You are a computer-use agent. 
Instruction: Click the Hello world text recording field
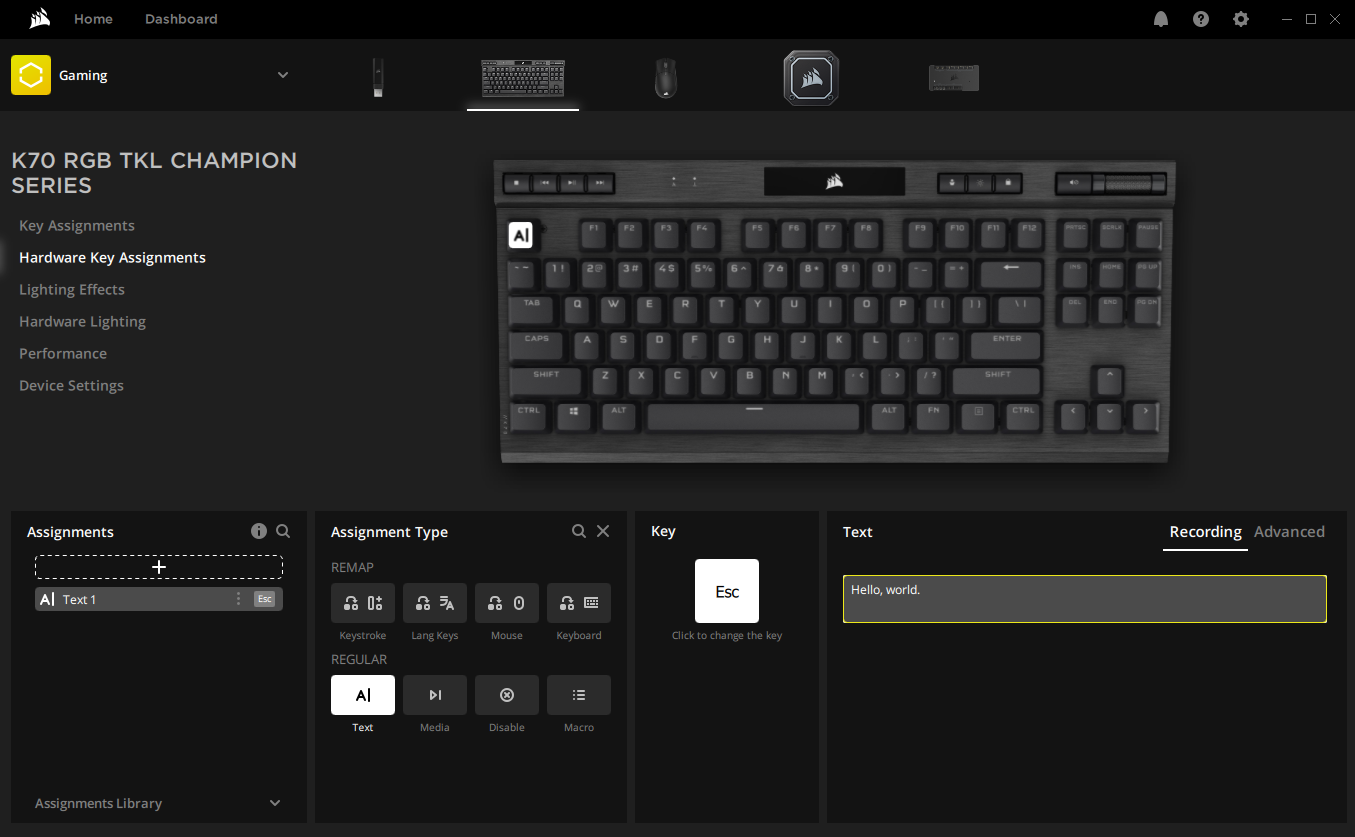pos(1084,598)
